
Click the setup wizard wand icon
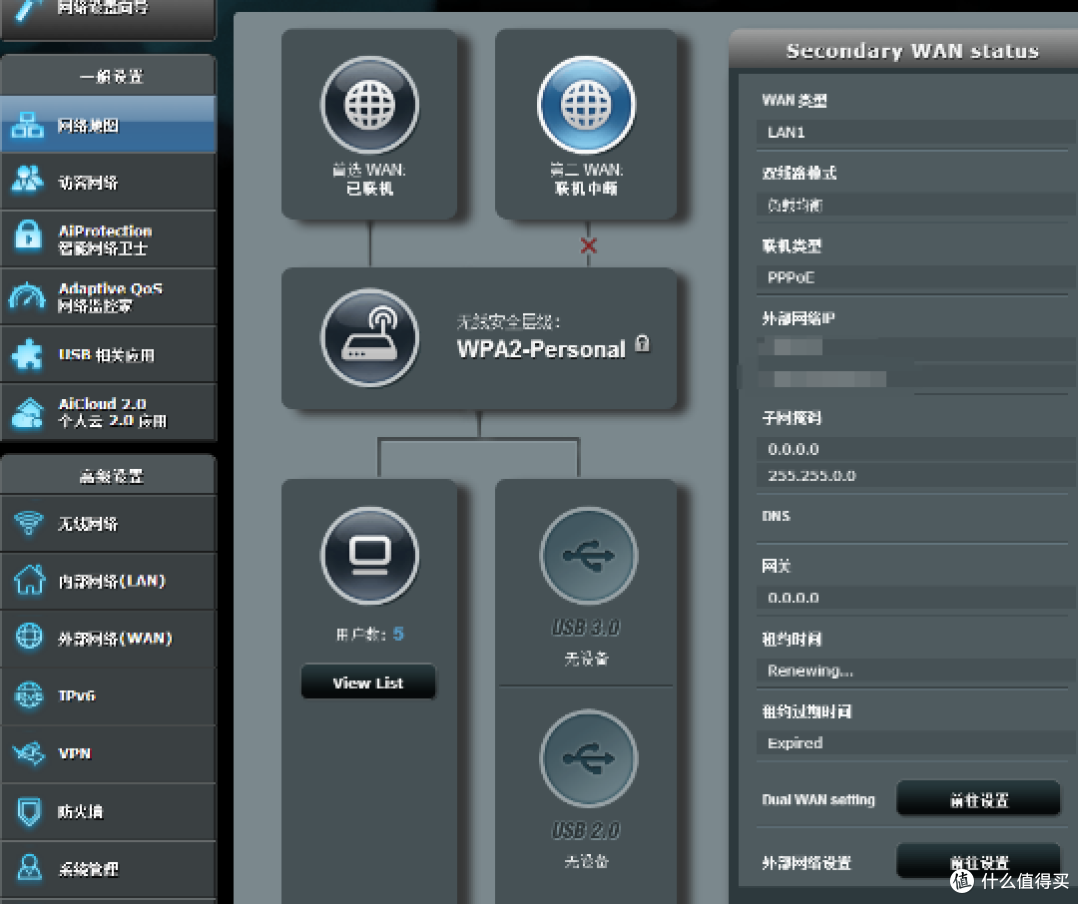click(28, 10)
